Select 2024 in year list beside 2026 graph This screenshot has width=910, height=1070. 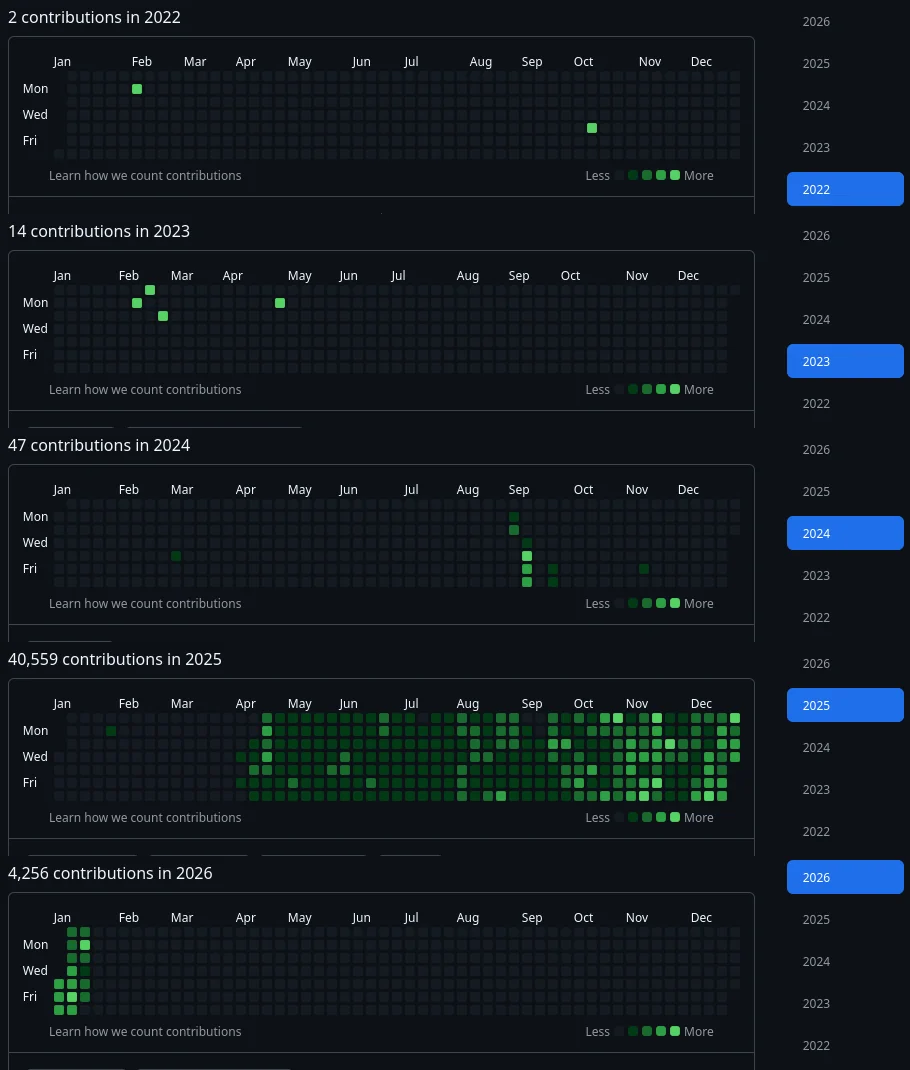(x=816, y=961)
